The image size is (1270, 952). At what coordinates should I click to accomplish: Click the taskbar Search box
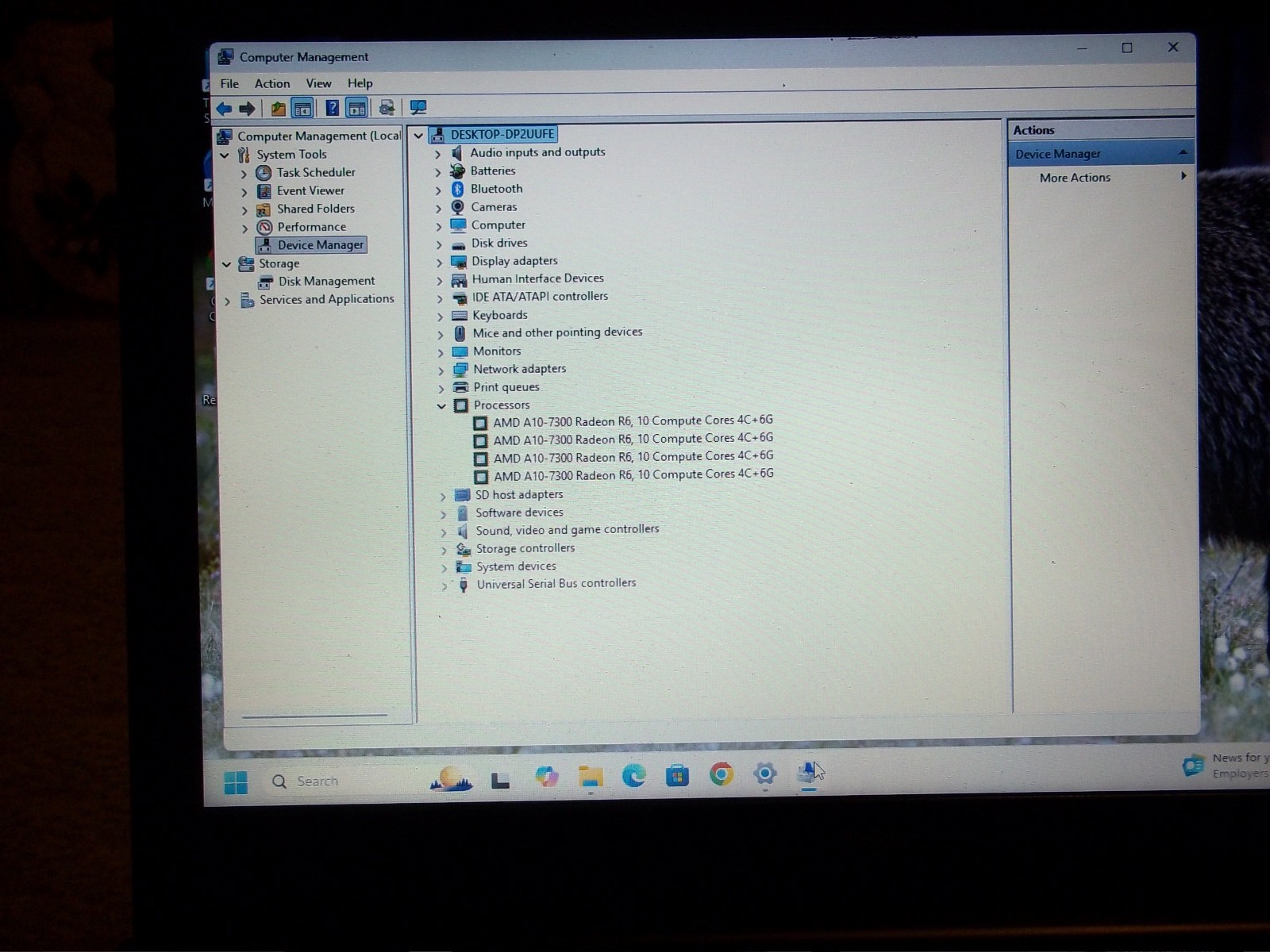(x=343, y=781)
